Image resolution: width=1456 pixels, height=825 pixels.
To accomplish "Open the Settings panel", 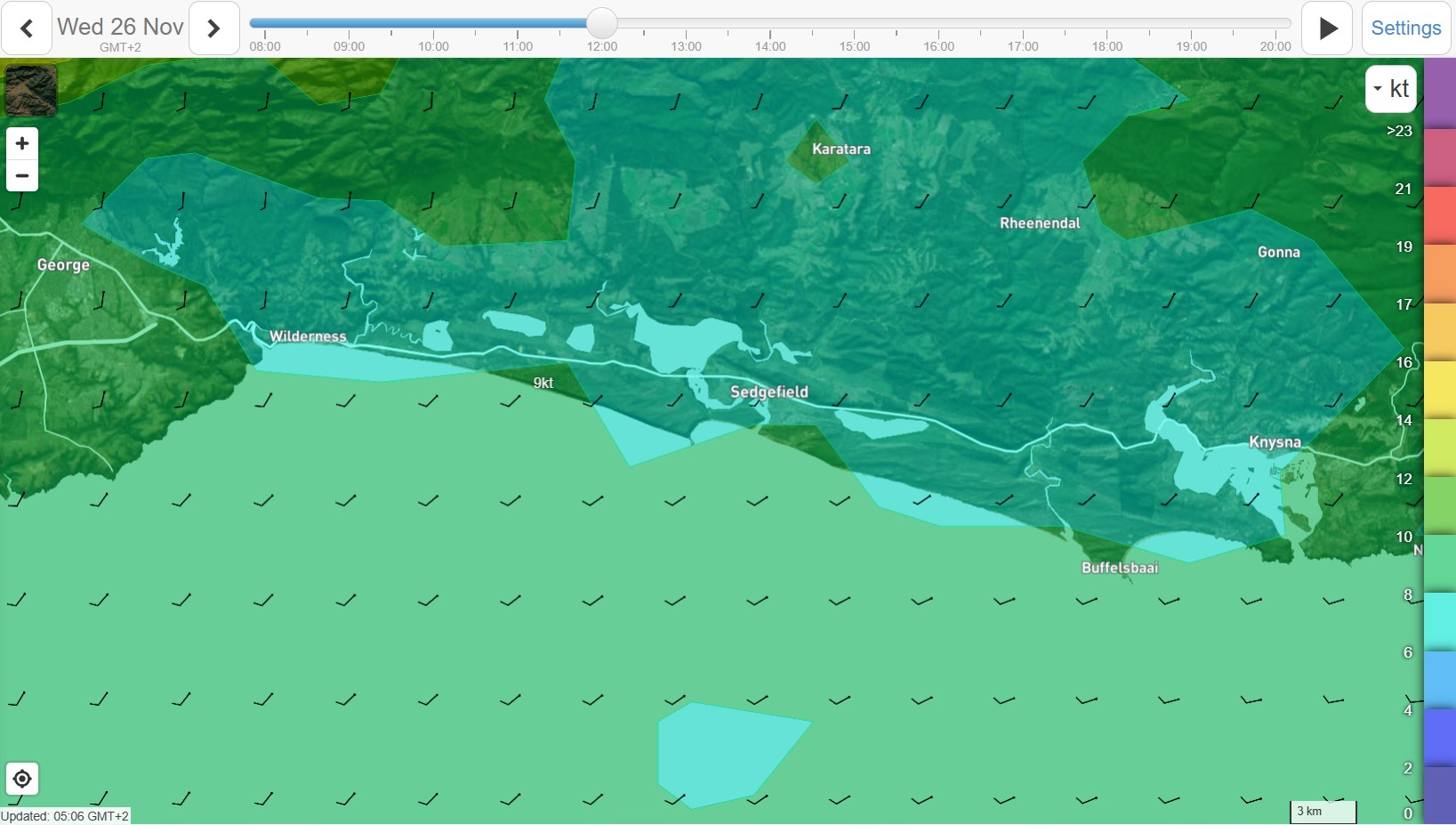I will coord(1405,28).
